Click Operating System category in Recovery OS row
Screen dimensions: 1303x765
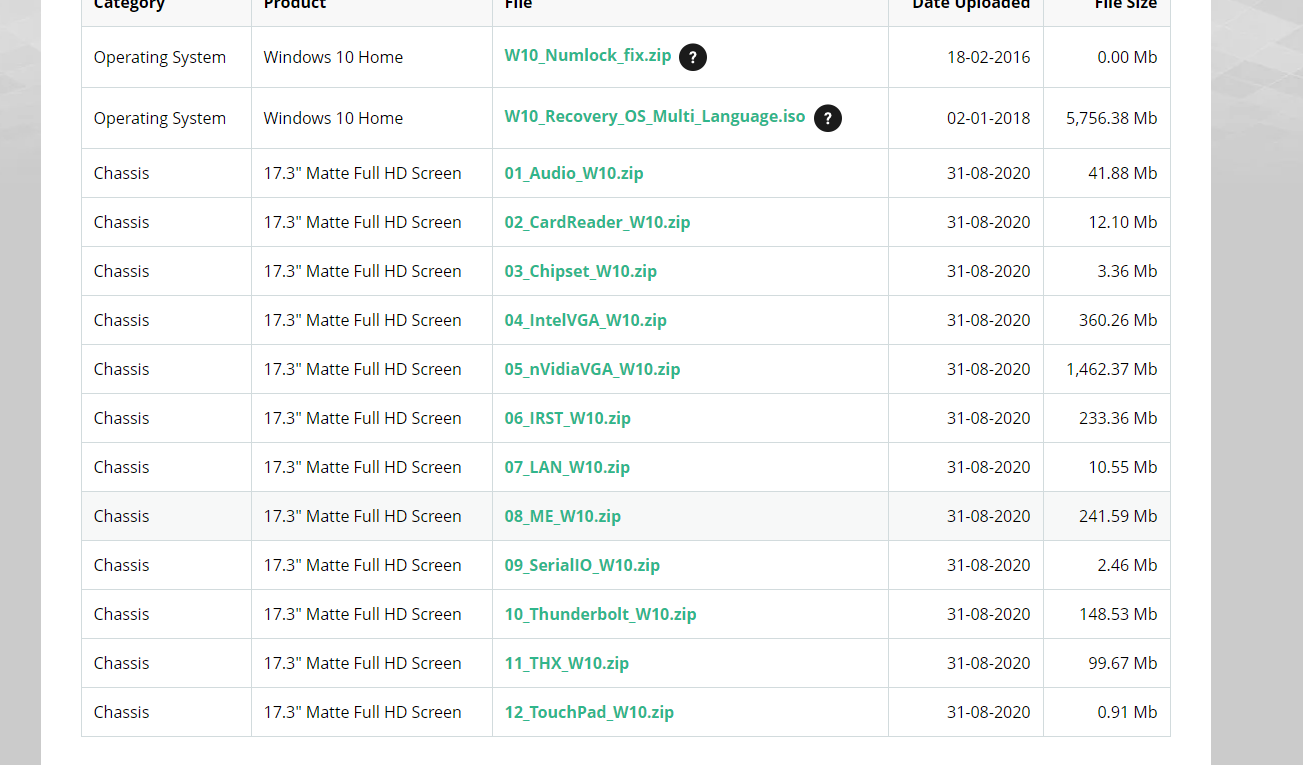160,118
